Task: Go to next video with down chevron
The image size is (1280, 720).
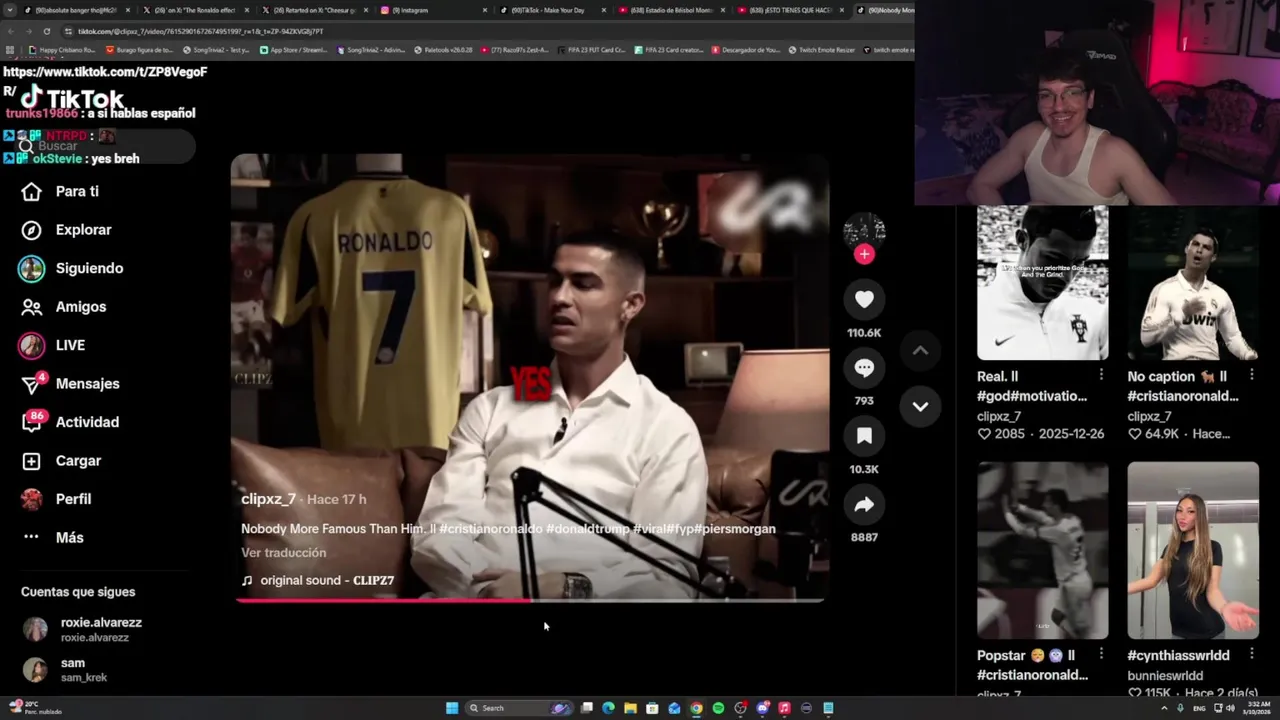Action: click(x=920, y=407)
